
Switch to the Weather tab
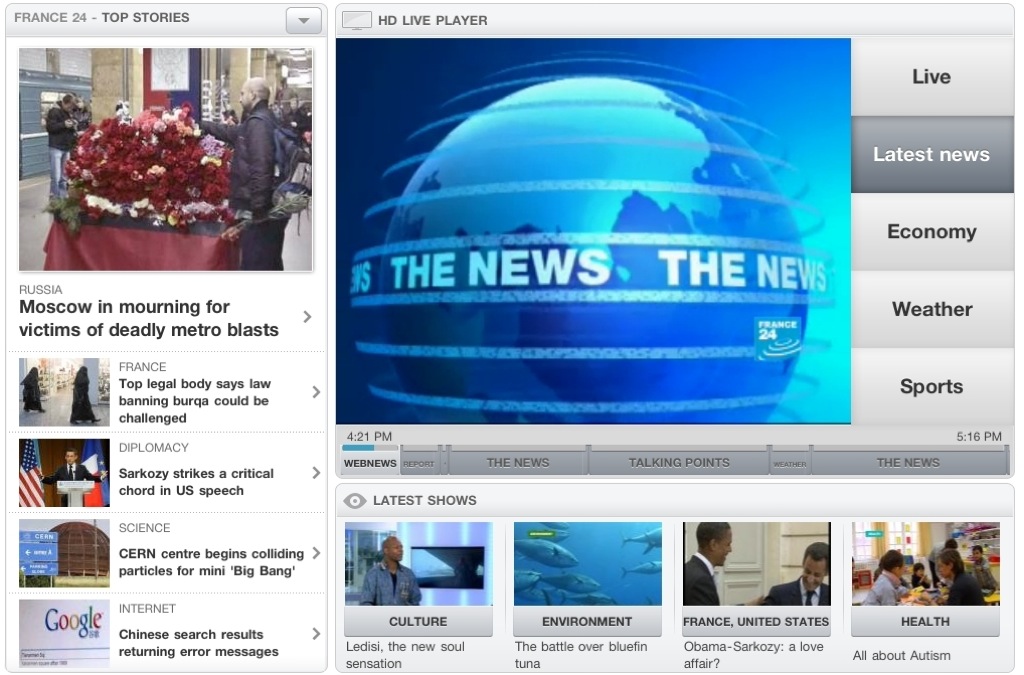click(x=932, y=309)
